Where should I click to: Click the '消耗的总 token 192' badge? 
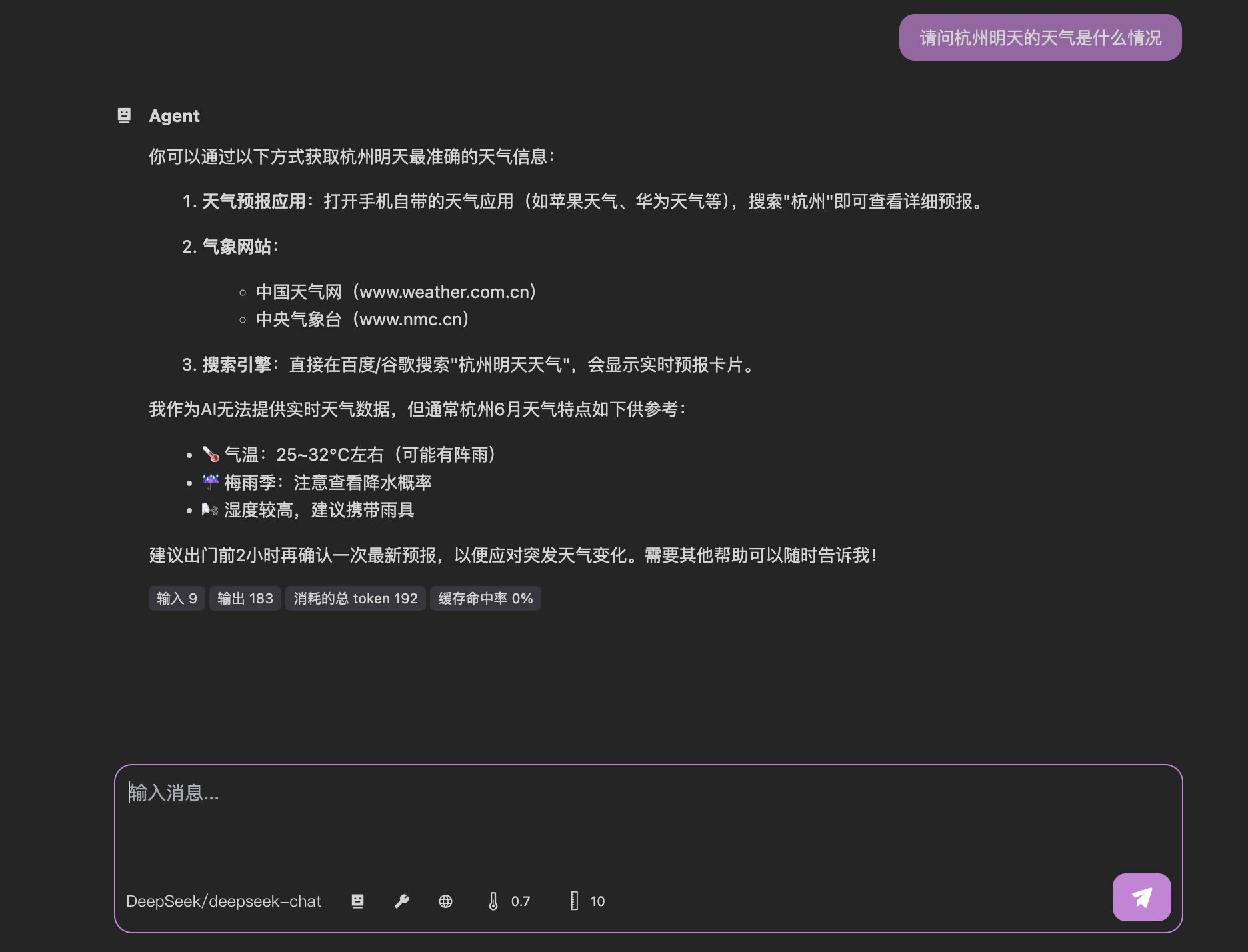[355, 598]
